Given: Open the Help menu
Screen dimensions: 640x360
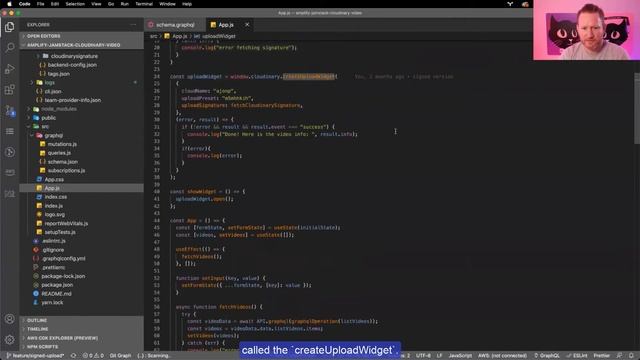Looking at the screenshot, I should [x=187, y=4].
